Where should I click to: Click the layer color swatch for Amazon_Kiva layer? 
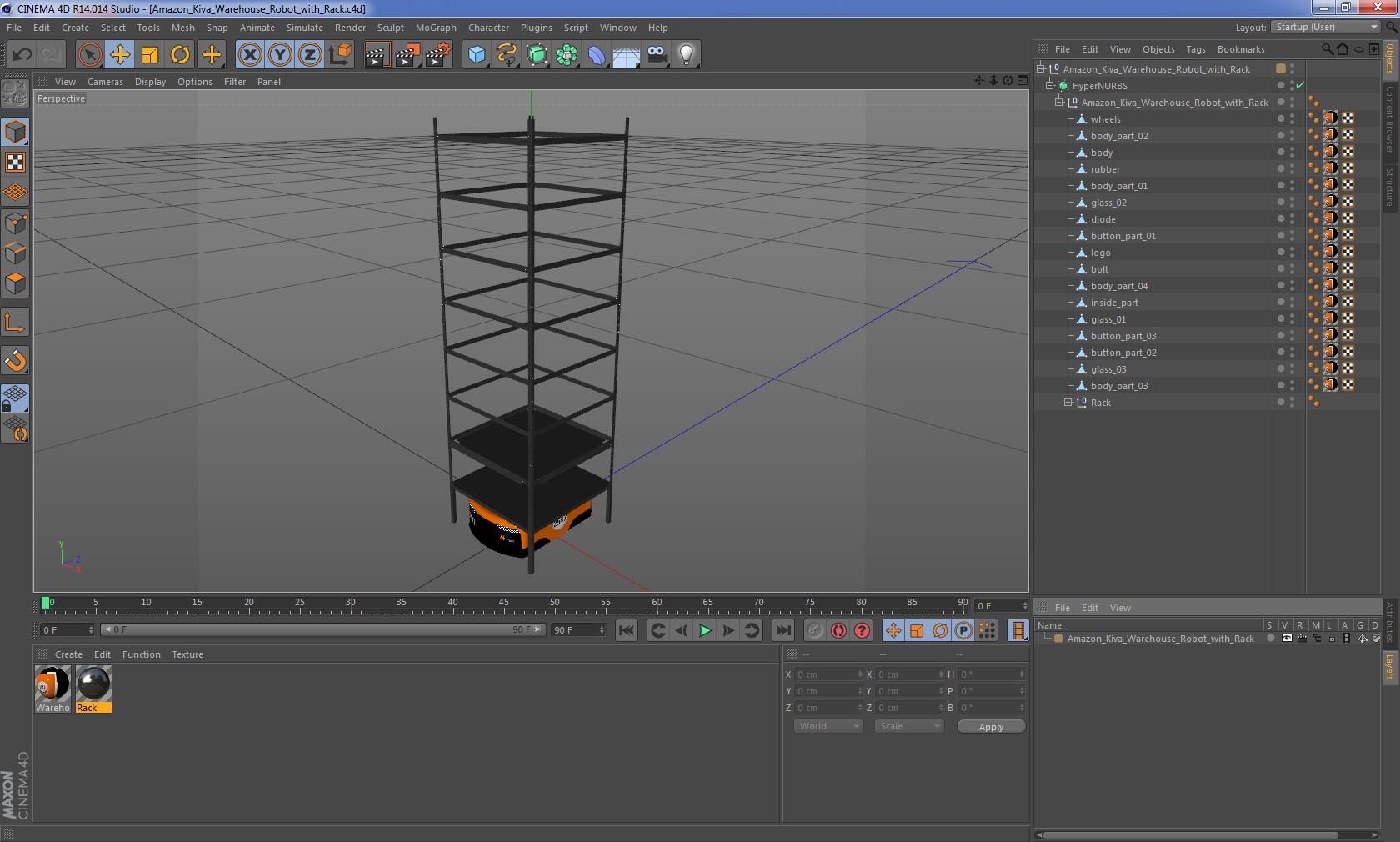1058,639
